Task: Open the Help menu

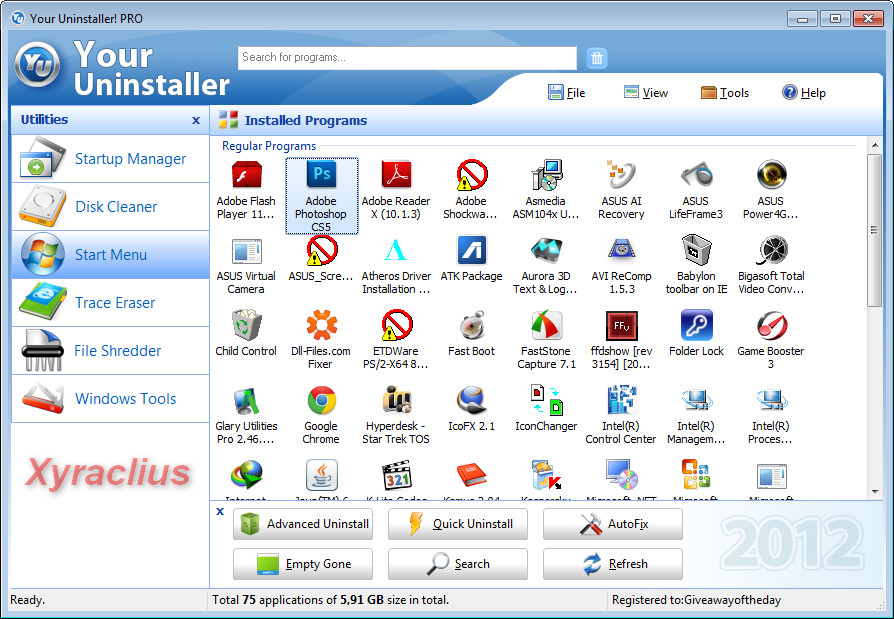Action: point(804,93)
